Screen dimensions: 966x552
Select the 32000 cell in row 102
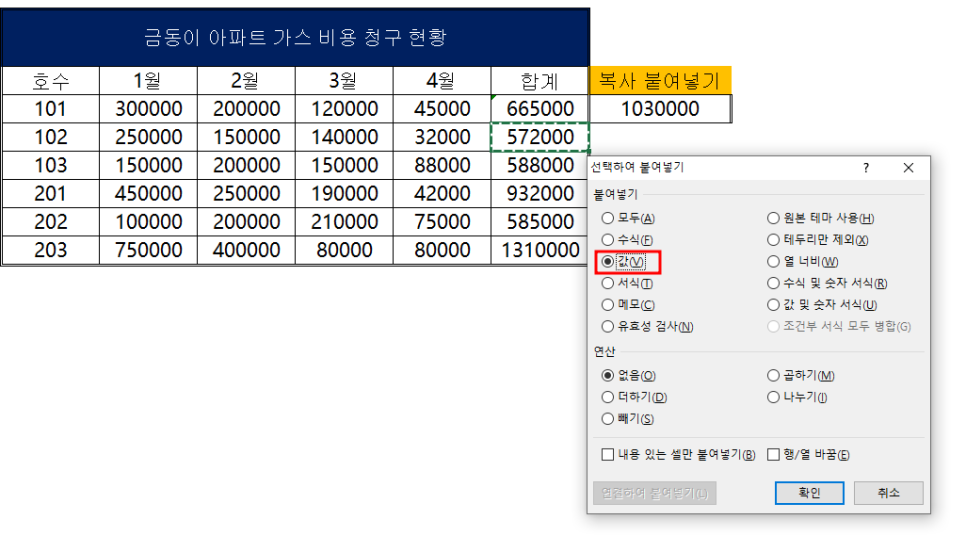(442, 137)
